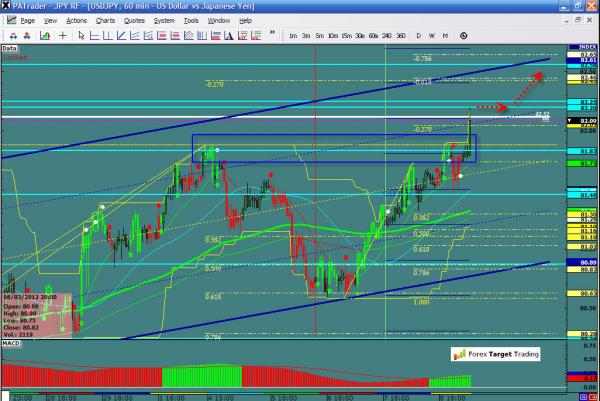Viewport: 600px width, 401px height.
Task: Switch chart to 1m timeframe
Action: click(293, 36)
